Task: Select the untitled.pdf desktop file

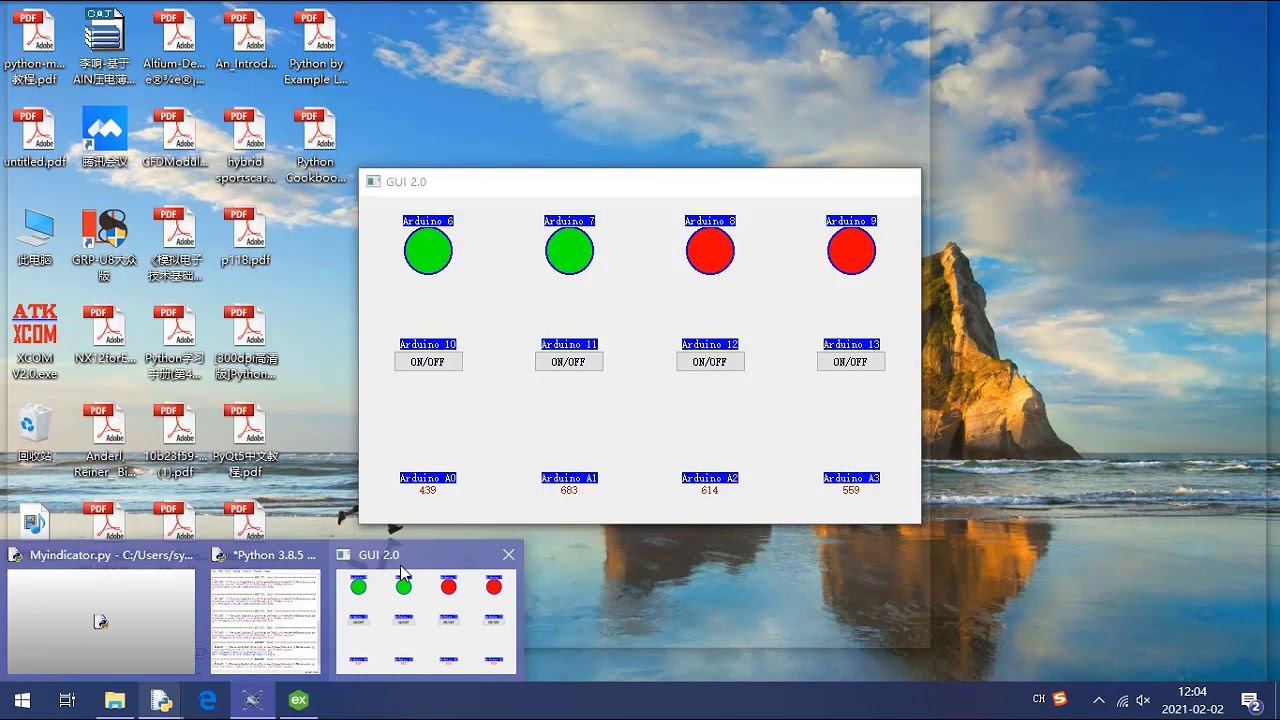Action: tap(34, 138)
